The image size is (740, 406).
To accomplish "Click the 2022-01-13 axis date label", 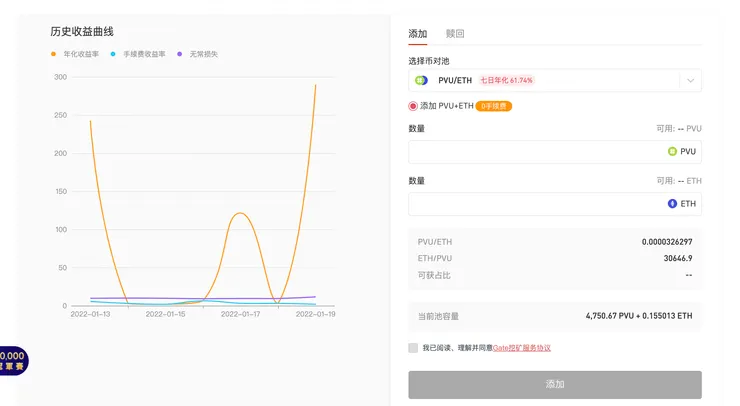I will click(x=90, y=314).
